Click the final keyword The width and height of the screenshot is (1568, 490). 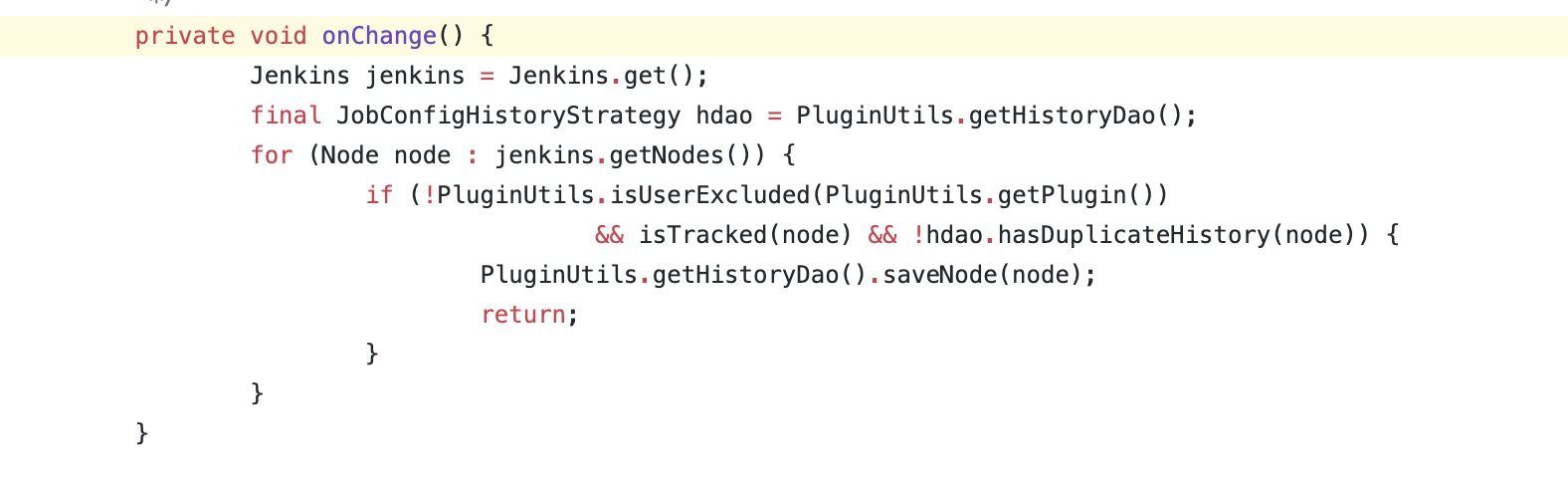(x=286, y=116)
